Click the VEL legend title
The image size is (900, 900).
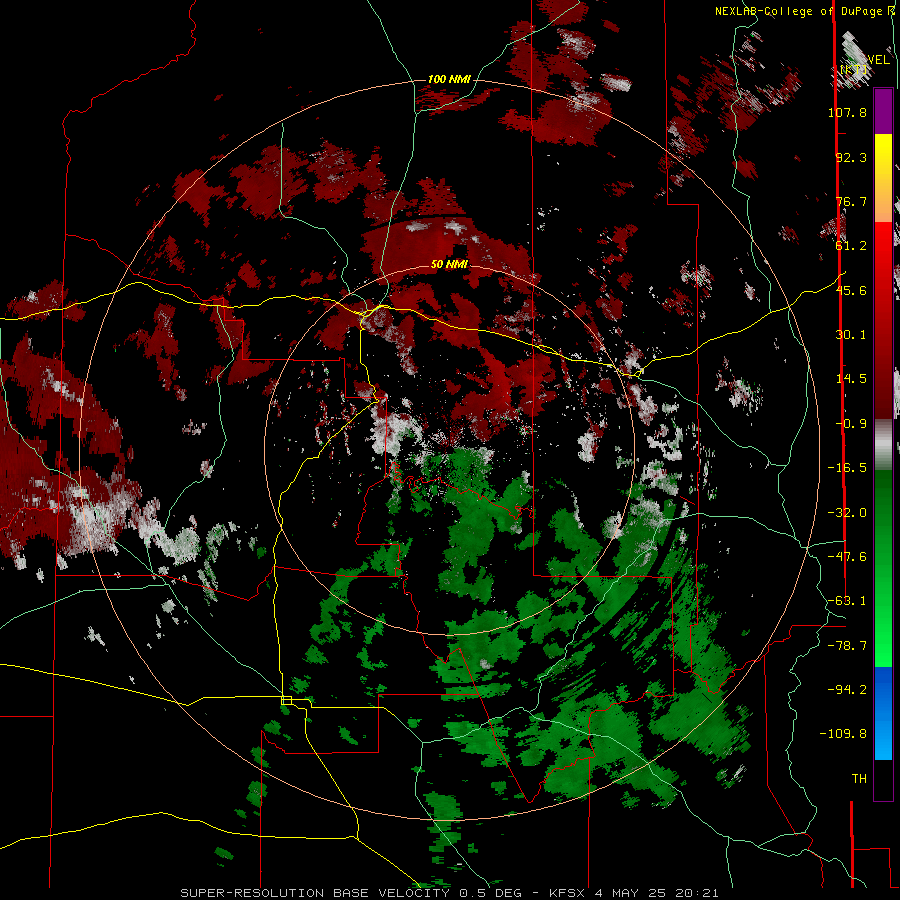tap(878, 60)
